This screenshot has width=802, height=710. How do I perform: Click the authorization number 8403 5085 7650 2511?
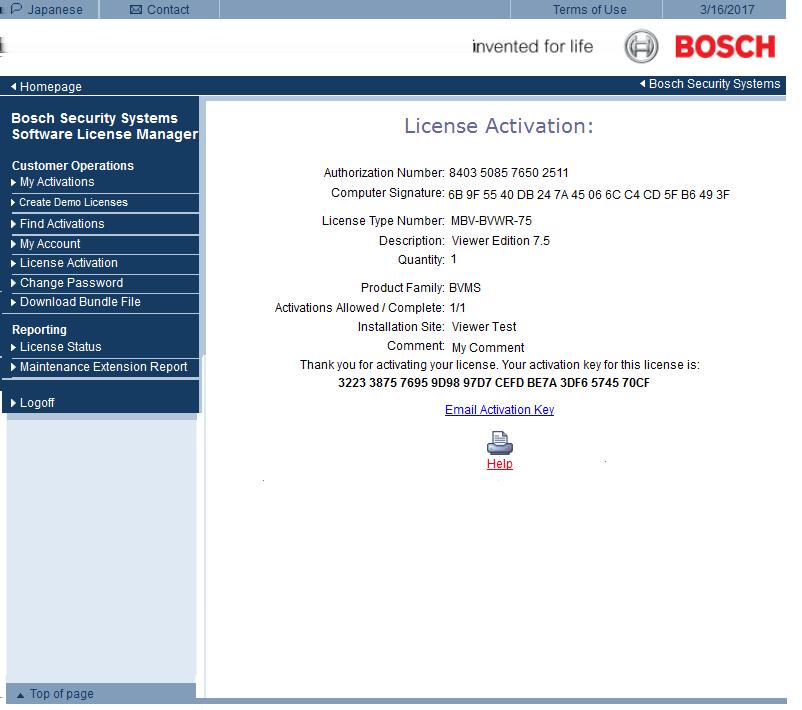(x=508, y=173)
